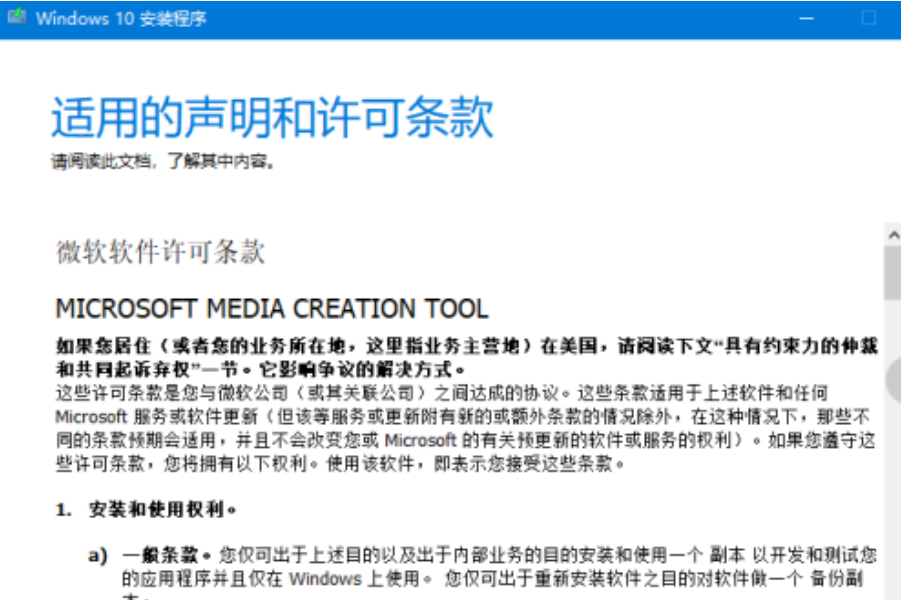Click clause a) 一般条款 text
The width and height of the screenshot is (901, 600).
click(483, 572)
